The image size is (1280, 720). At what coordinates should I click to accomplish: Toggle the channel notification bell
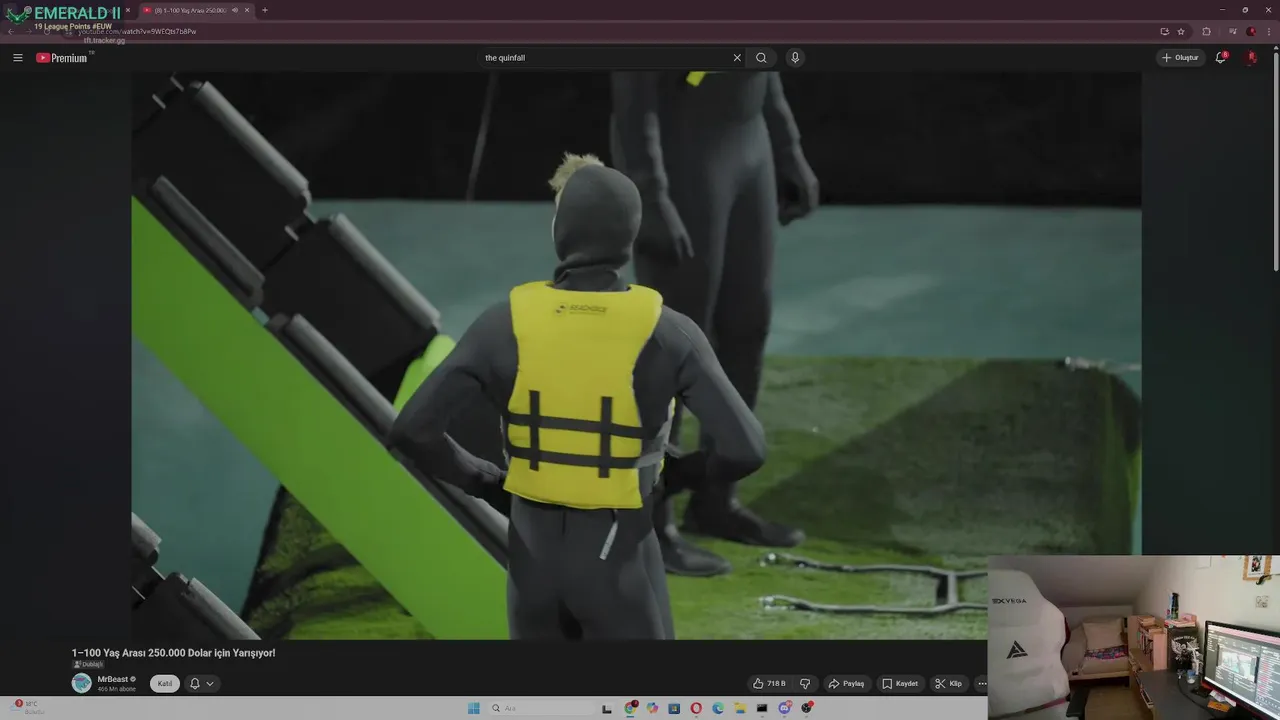(195, 684)
